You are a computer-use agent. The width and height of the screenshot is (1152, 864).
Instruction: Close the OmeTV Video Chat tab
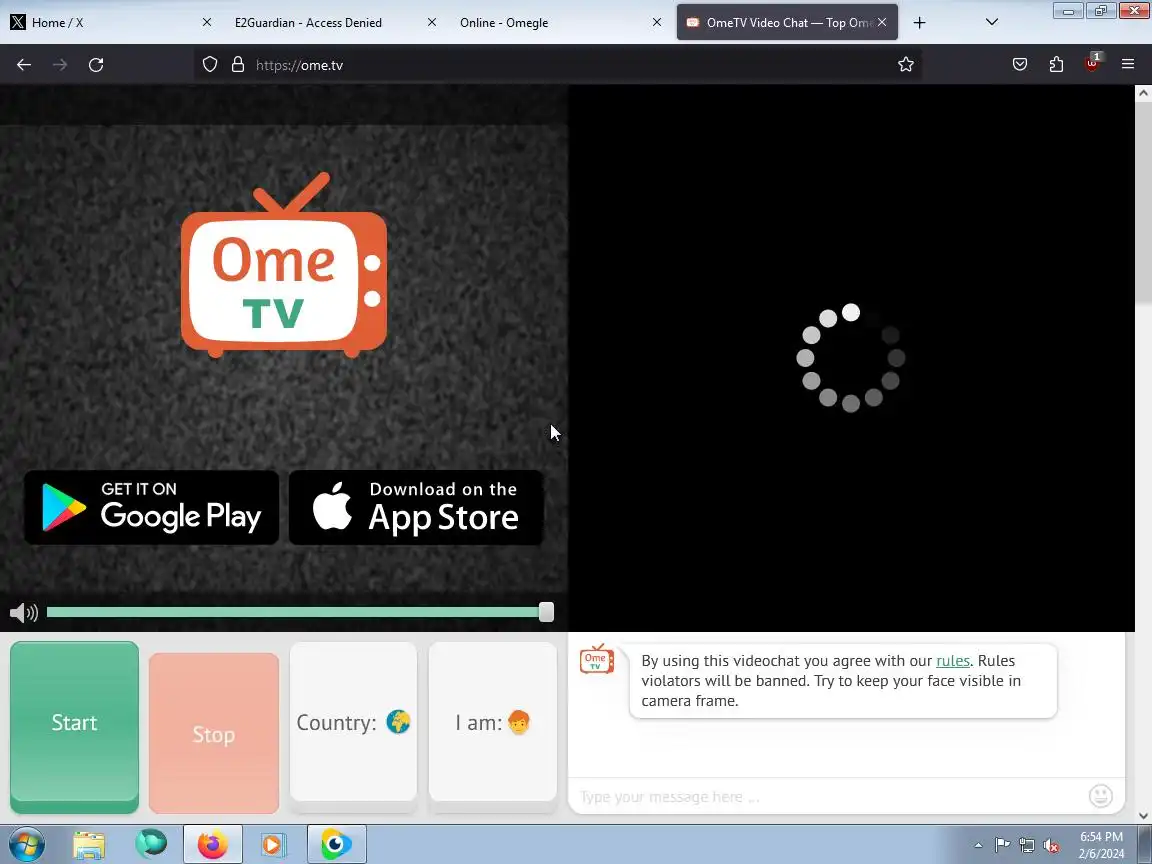coord(882,22)
